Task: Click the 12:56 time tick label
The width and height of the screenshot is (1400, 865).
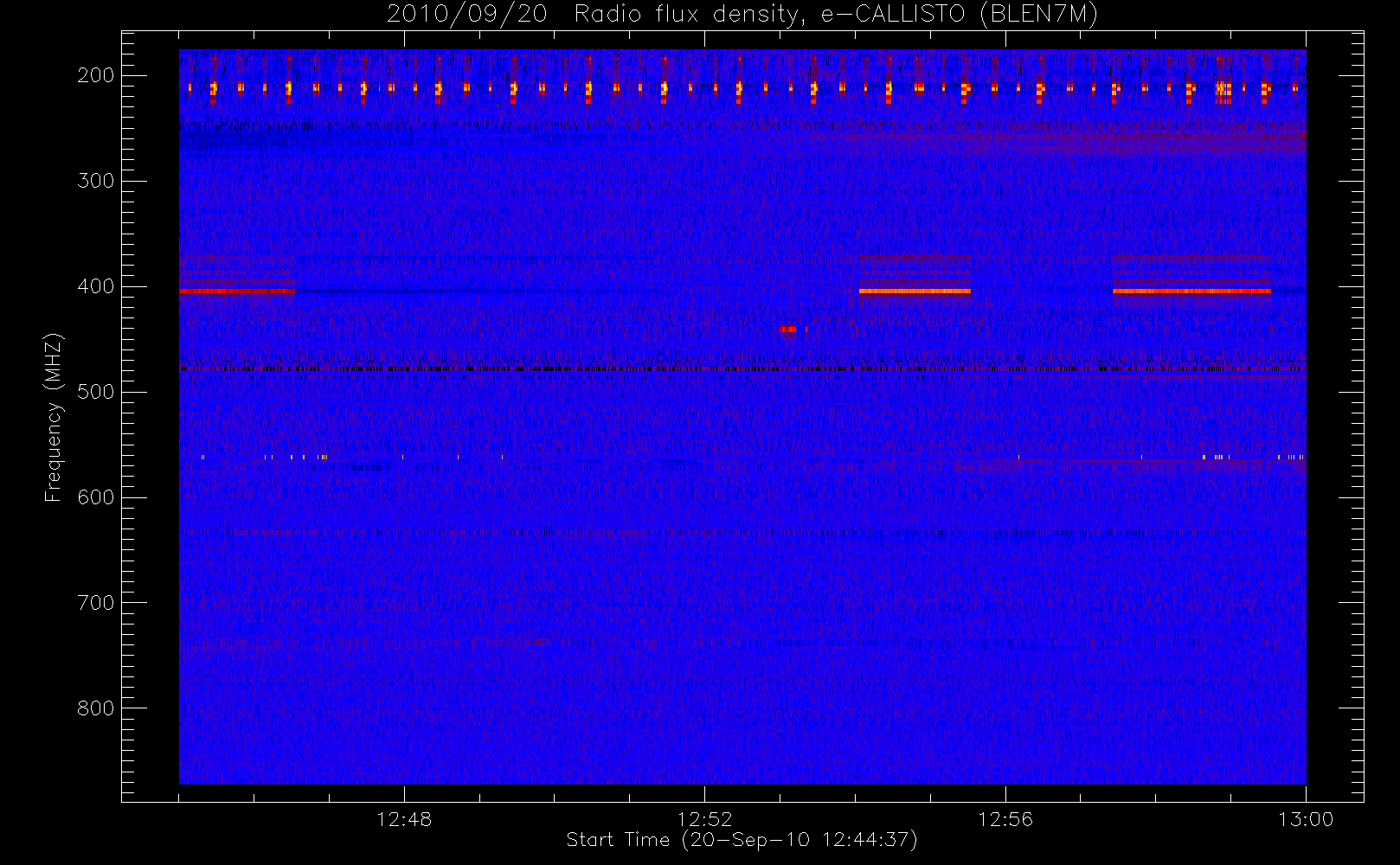Action: (x=1005, y=819)
